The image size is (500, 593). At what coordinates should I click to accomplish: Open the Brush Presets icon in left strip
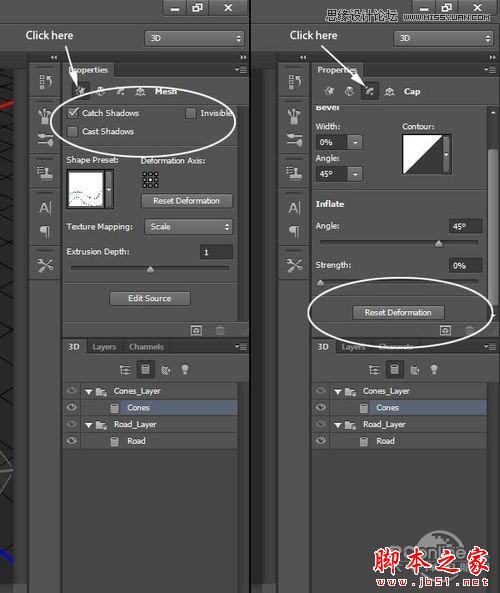click(45, 116)
